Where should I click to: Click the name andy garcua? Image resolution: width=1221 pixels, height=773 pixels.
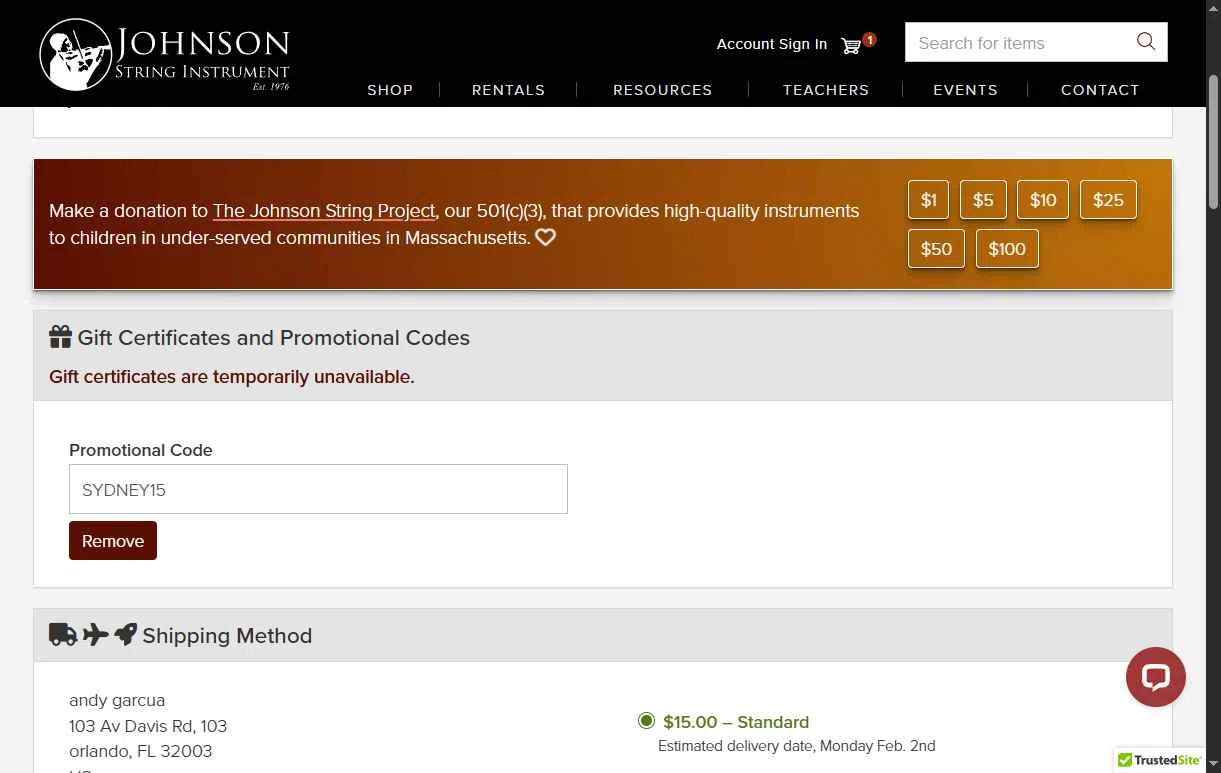(117, 700)
